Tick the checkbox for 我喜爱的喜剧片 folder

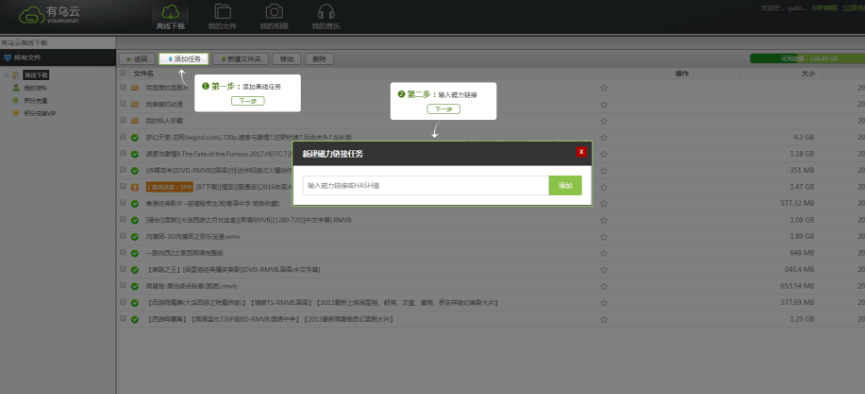(122, 87)
